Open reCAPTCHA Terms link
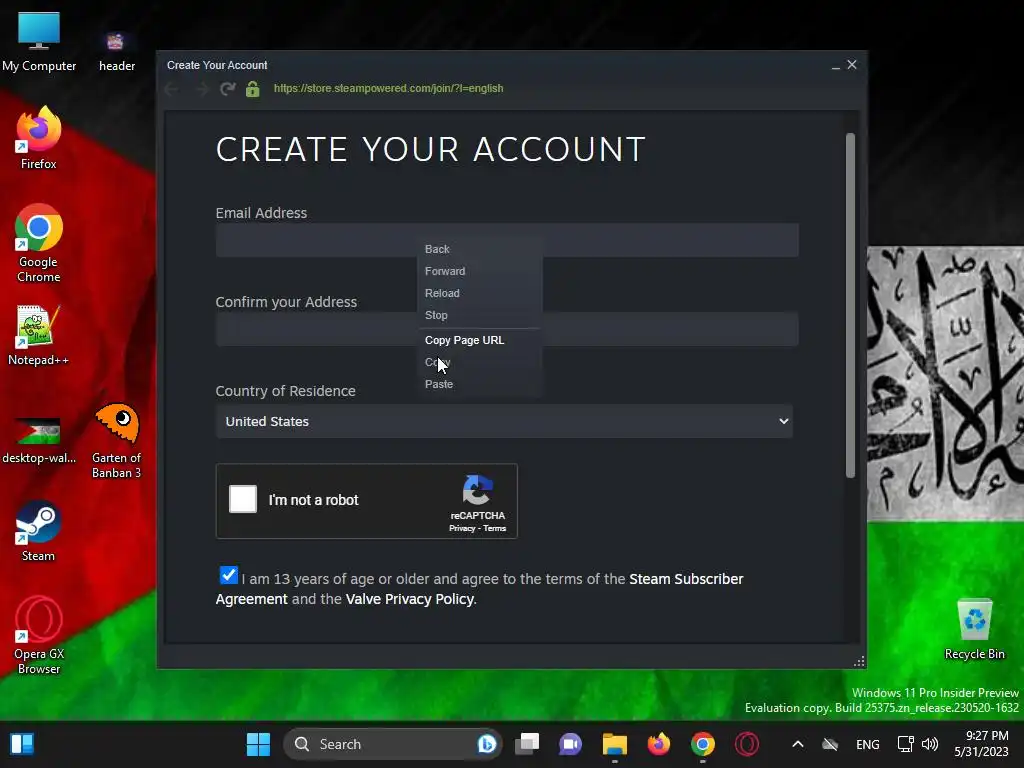The width and height of the screenshot is (1024, 768). [x=494, y=528]
